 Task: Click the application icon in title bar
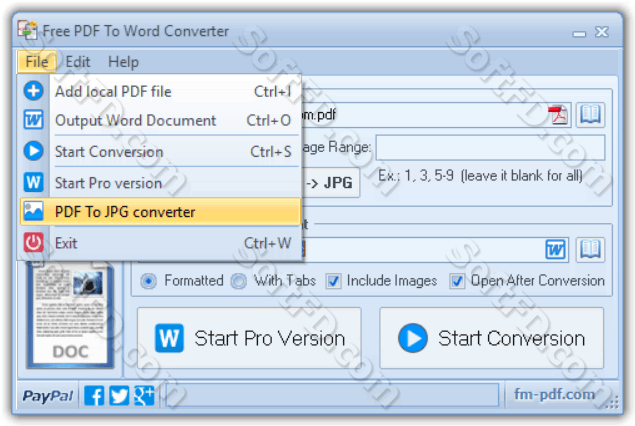28,31
